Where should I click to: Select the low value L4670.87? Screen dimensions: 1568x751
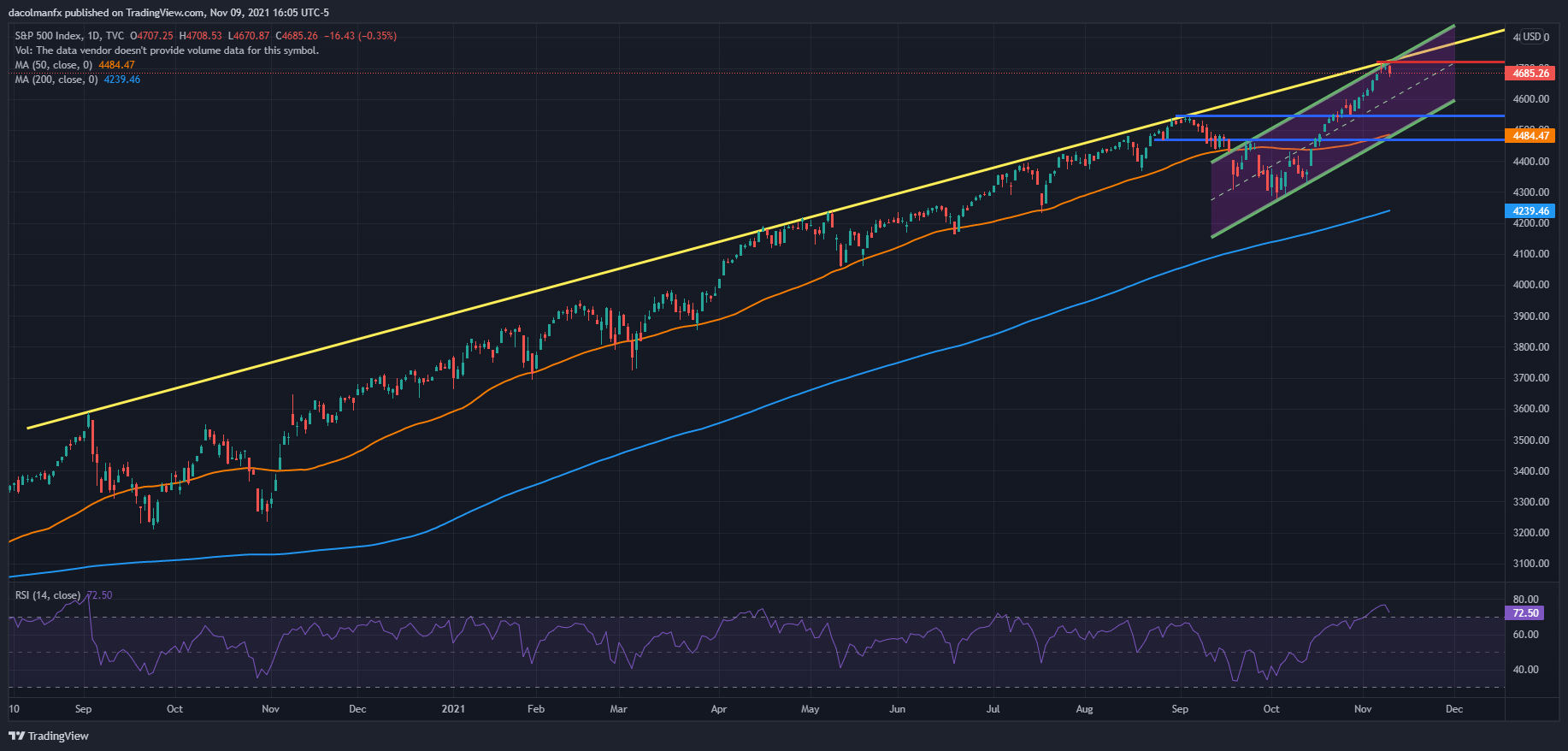[x=249, y=36]
